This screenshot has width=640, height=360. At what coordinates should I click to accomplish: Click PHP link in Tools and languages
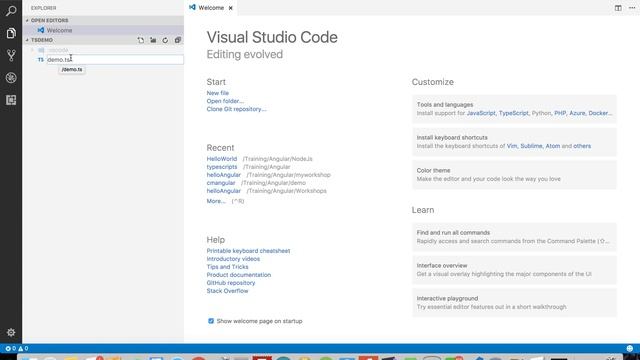click(560, 113)
